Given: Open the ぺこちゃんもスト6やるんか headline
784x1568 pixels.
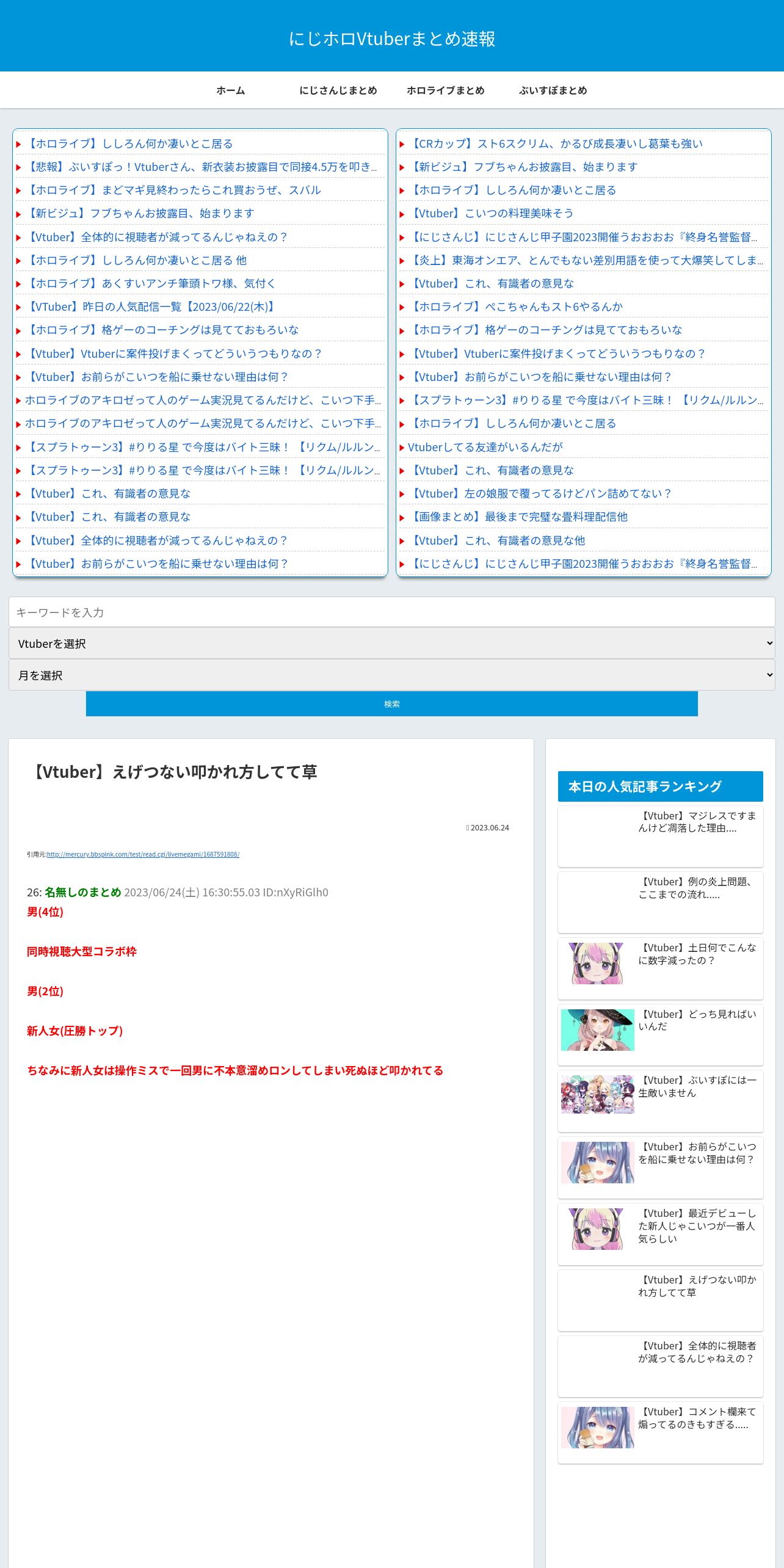Looking at the screenshot, I should coord(516,307).
